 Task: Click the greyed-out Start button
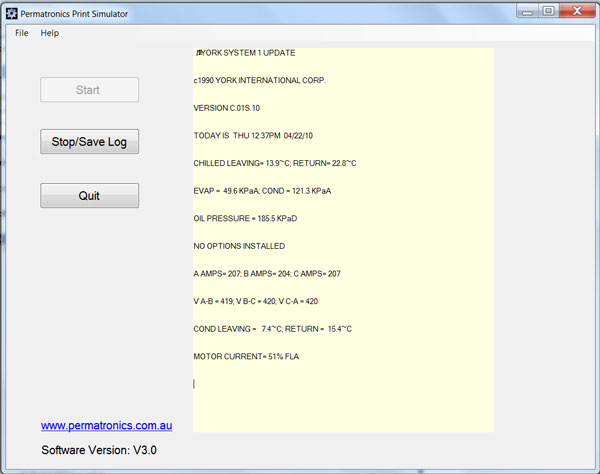point(90,90)
